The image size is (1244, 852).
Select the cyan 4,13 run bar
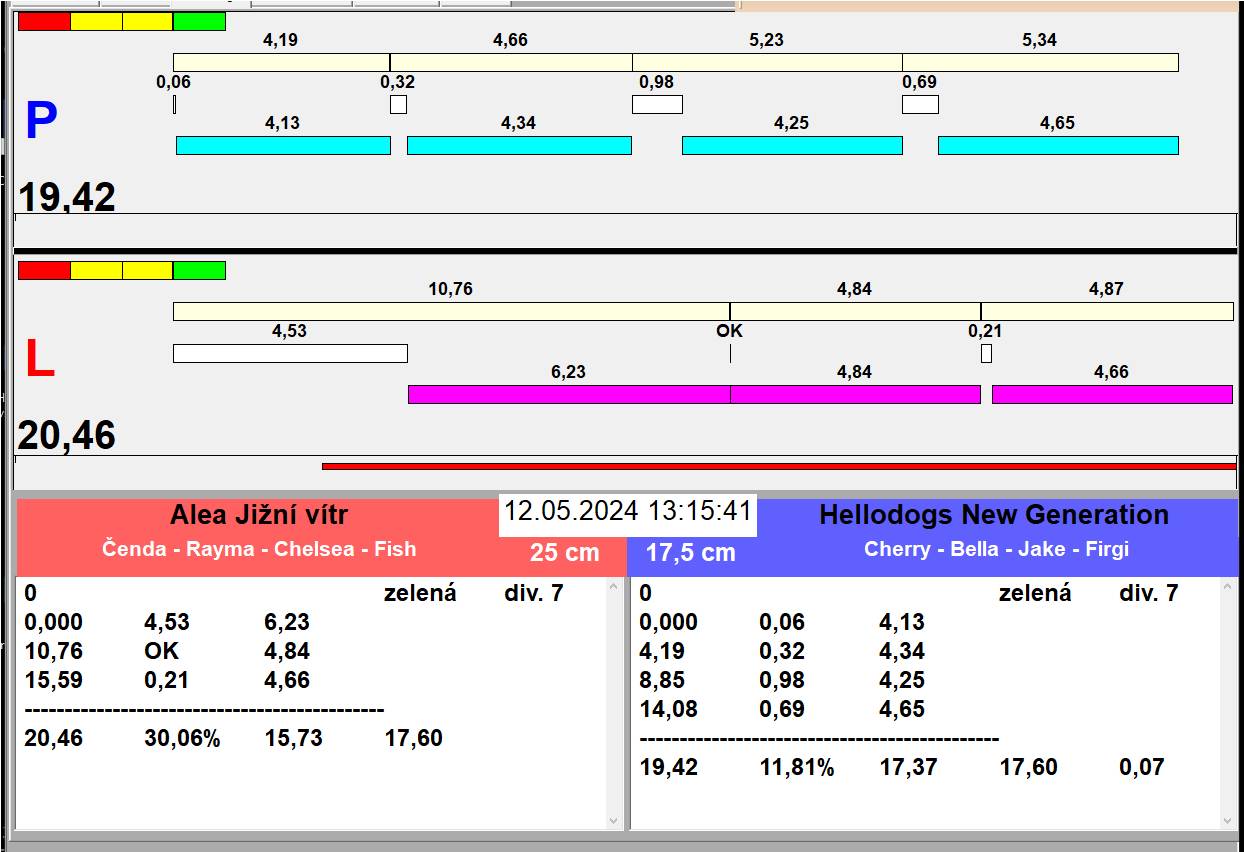pyautogui.click(x=283, y=145)
